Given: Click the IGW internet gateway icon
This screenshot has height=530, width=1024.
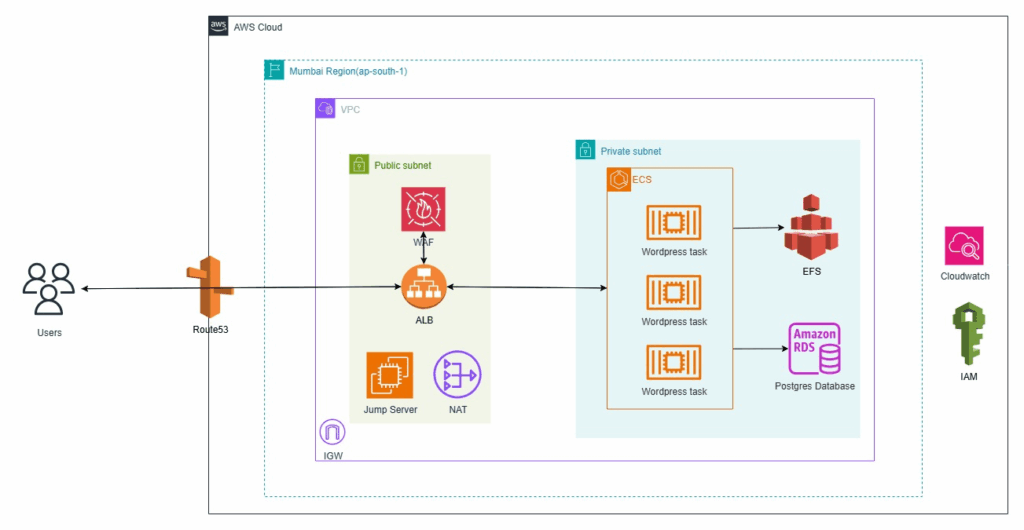Looking at the screenshot, I should tap(331, 433).
